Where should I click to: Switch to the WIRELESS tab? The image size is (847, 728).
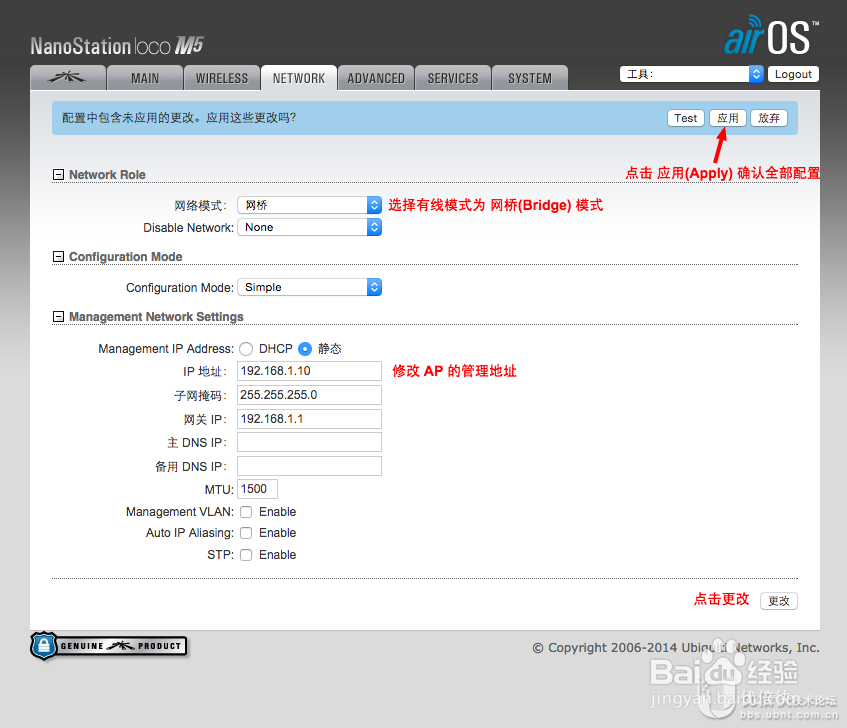pos(221,77)
